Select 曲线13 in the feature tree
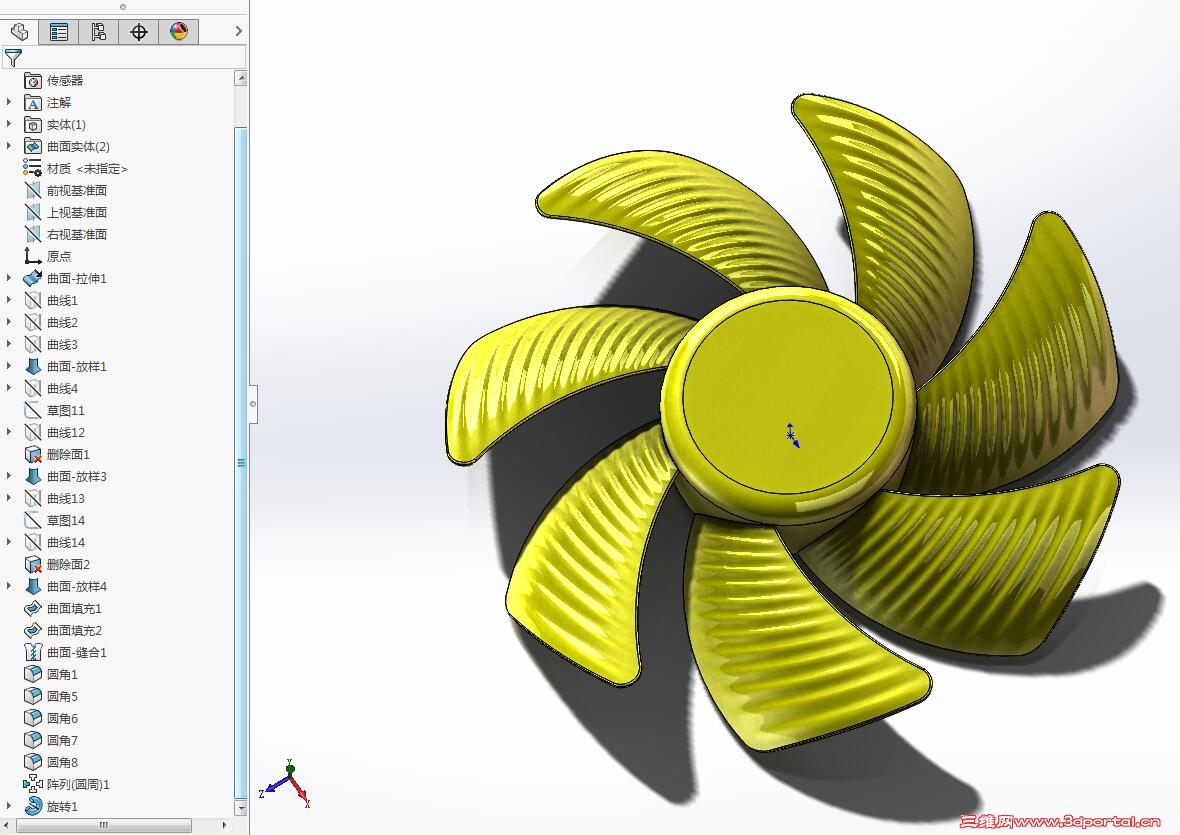 [65, 498]
